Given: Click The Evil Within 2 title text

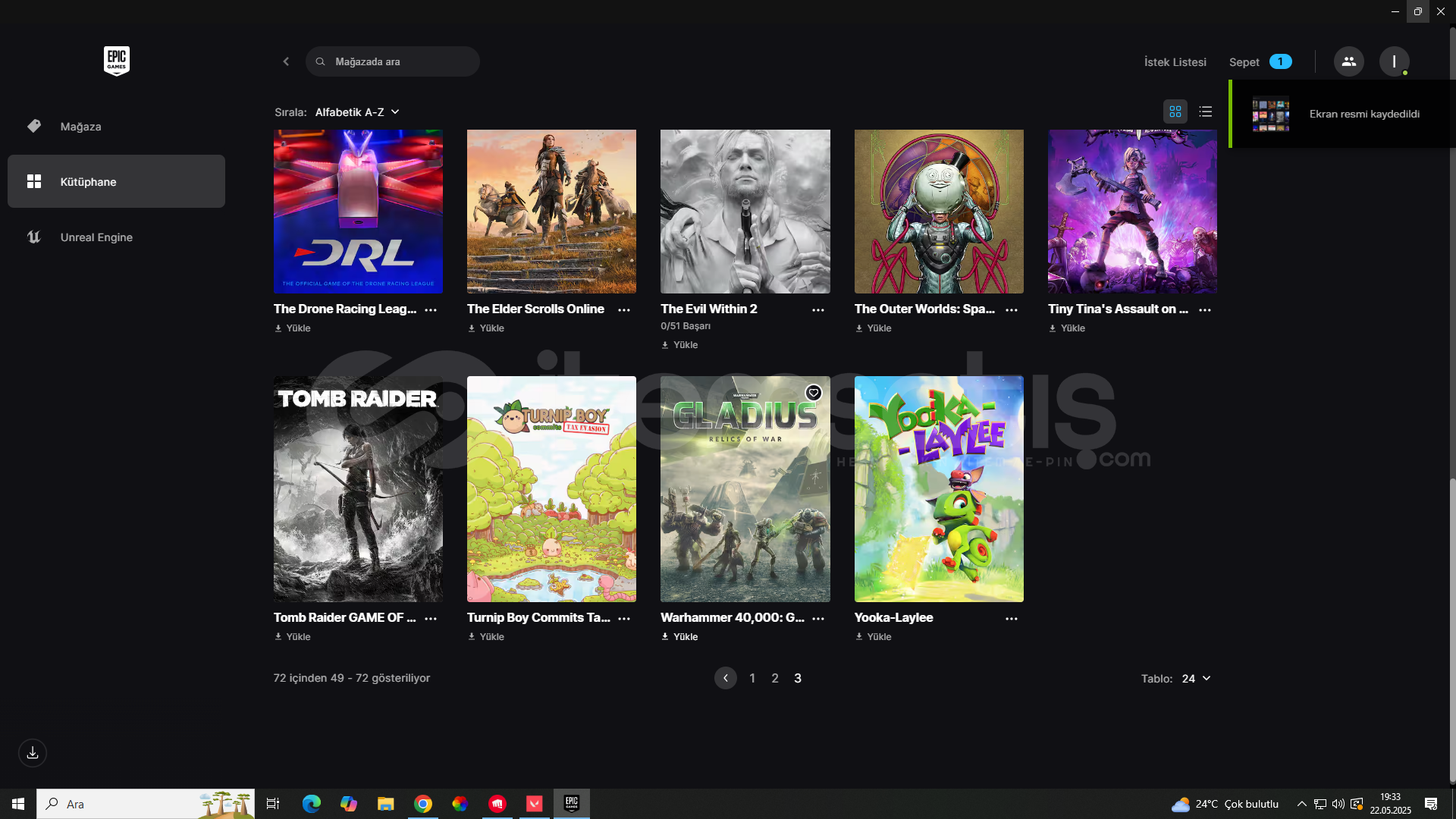Looking at the screenshot, I should (709, 309).
